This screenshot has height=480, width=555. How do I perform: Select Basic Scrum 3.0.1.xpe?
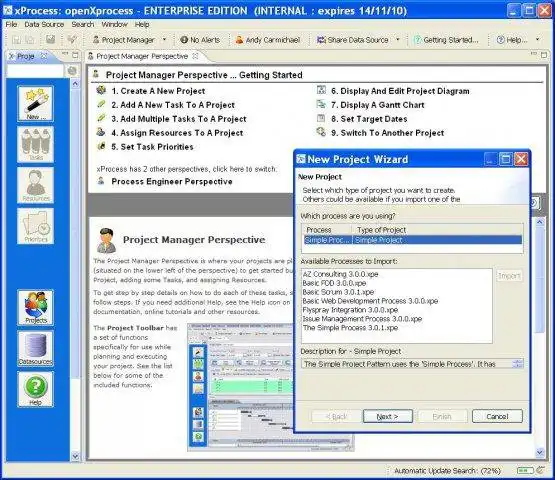point(338,292)
